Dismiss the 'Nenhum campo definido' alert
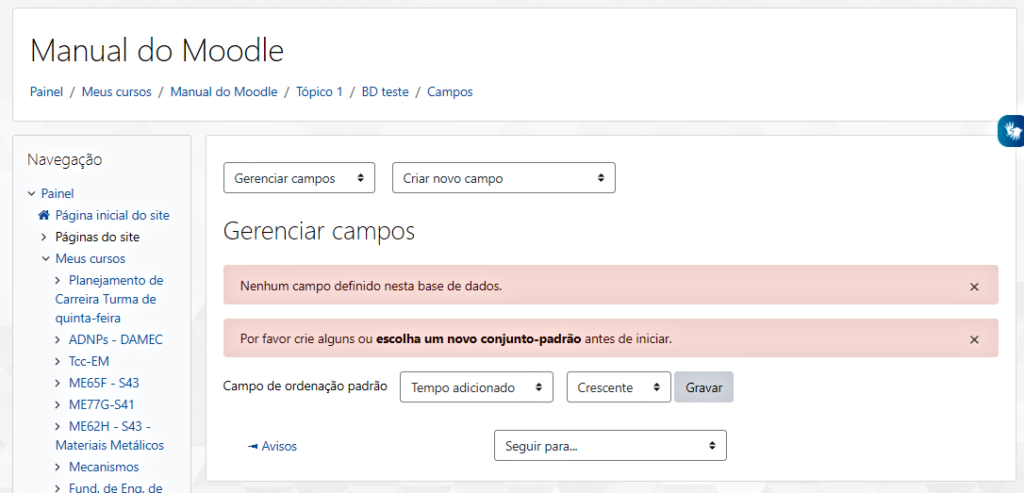The height and width of the screenshot is (493, 1024). point(974,287)
